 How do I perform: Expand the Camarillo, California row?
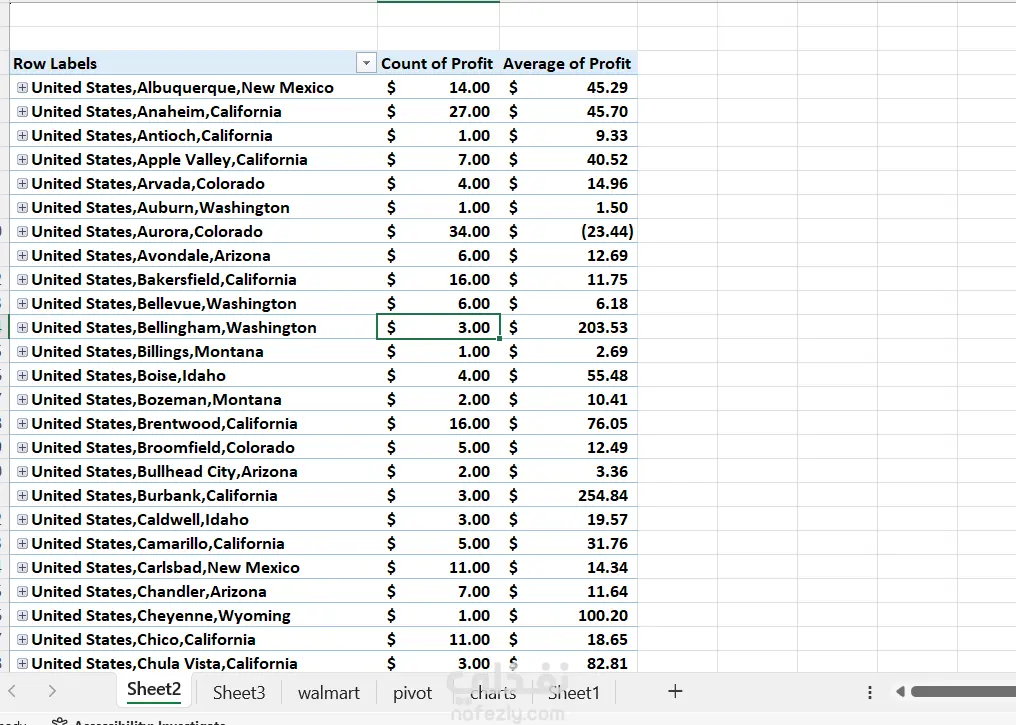coord(22,543)
